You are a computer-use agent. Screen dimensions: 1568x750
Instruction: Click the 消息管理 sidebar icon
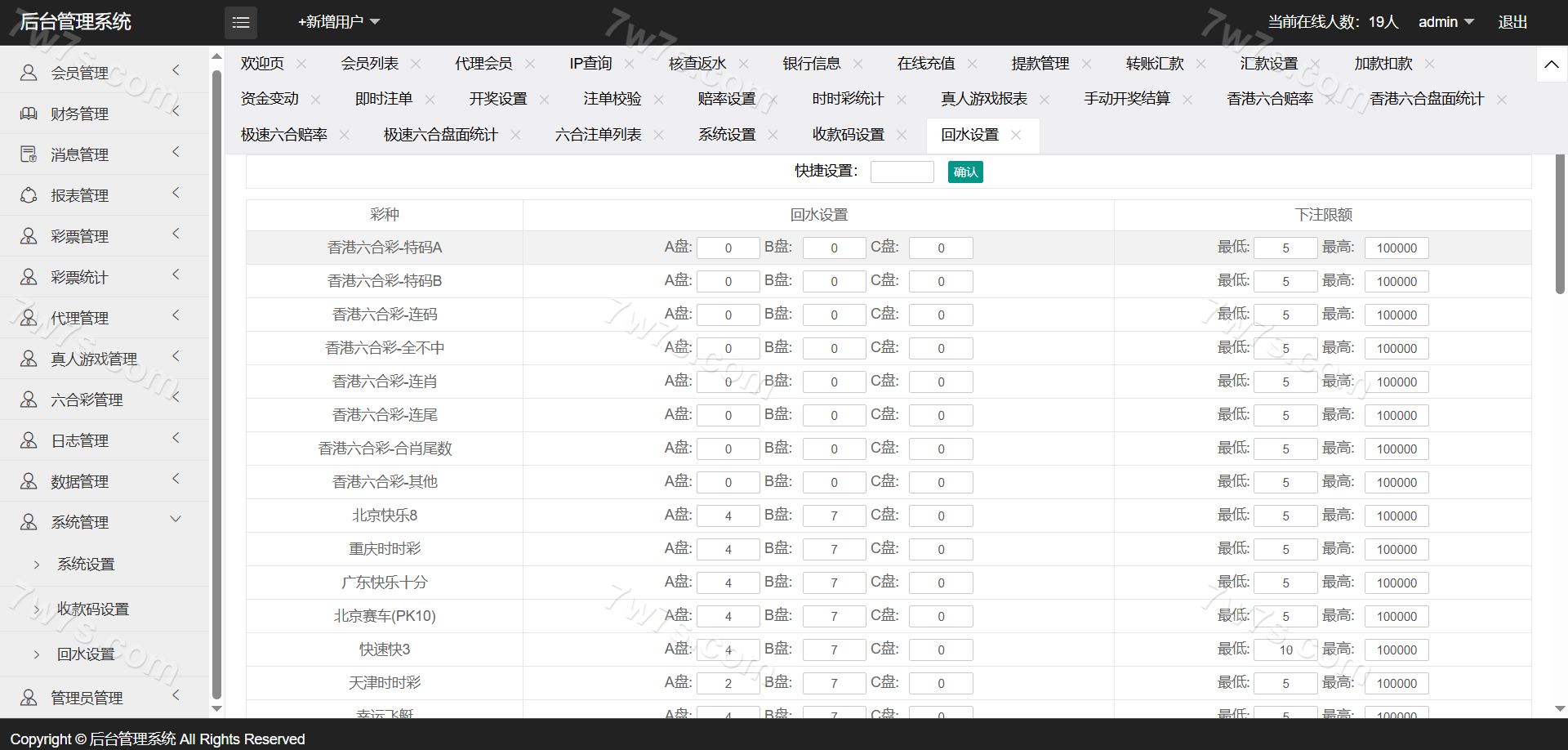click(x=29, y=154)
